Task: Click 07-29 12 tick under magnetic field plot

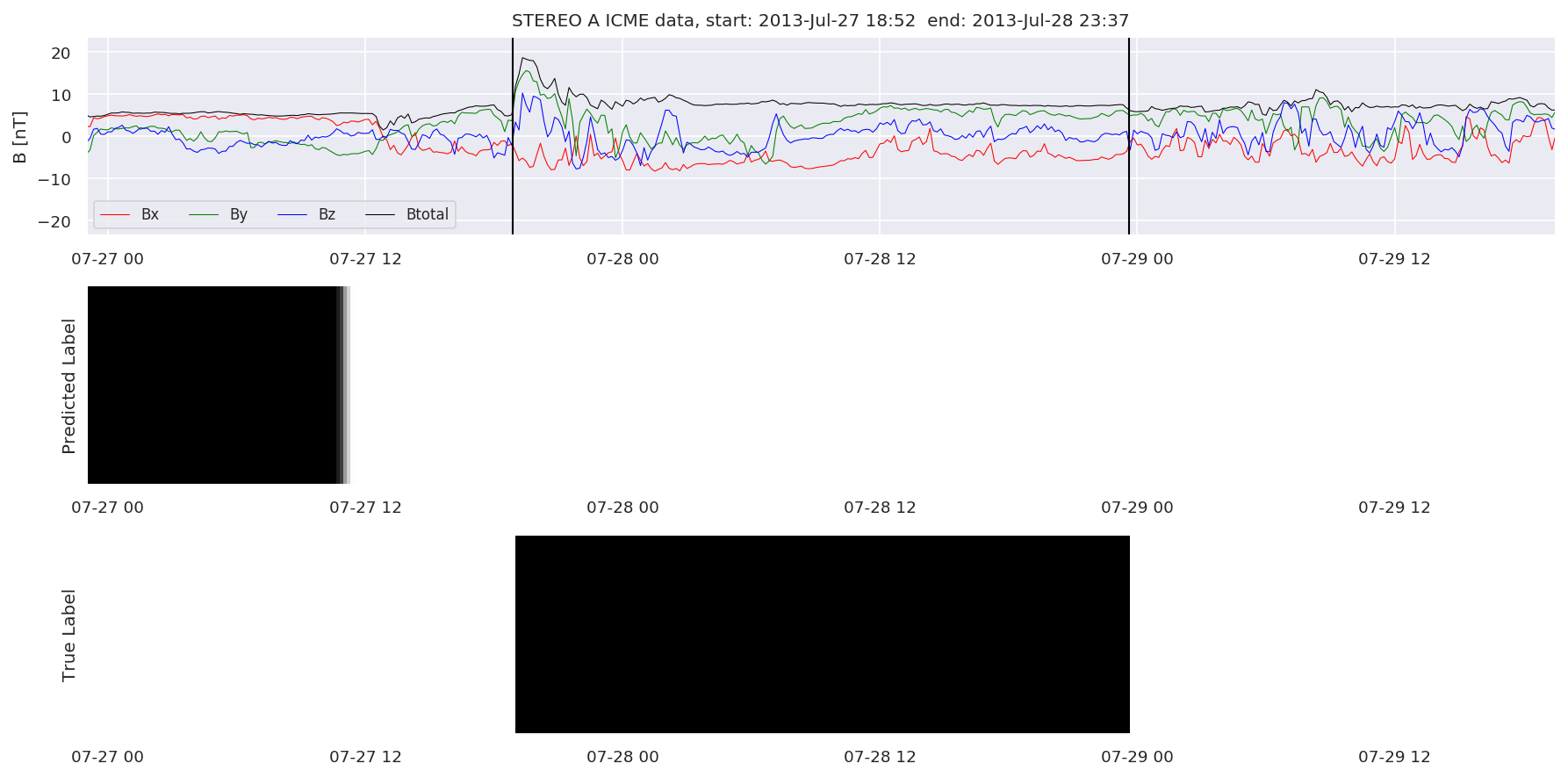Action: tap(1394, 259)
